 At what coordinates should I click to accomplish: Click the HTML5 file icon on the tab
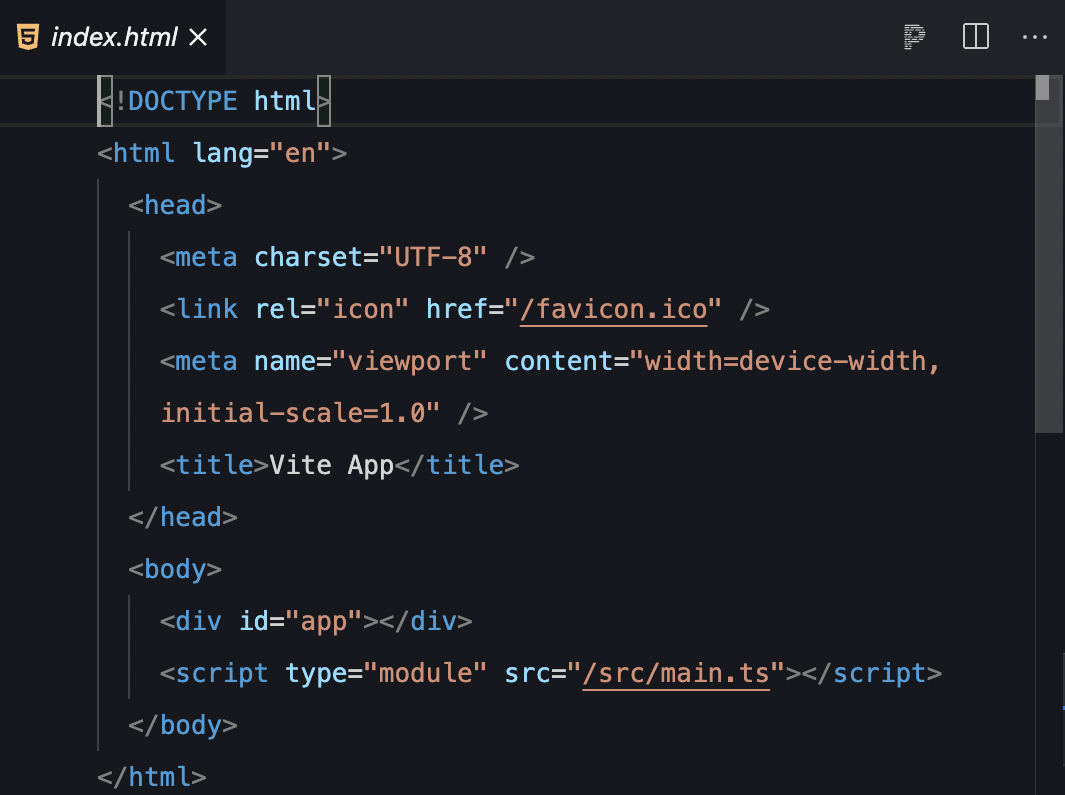click(x=27, y=37)
